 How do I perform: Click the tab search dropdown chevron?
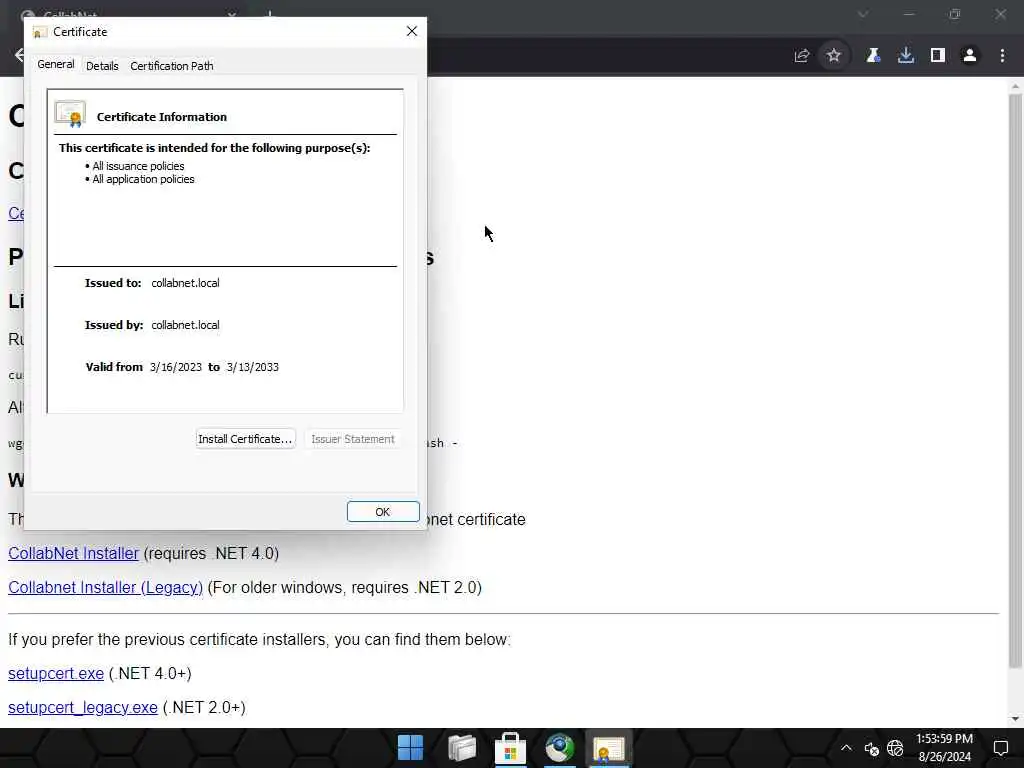863,14
